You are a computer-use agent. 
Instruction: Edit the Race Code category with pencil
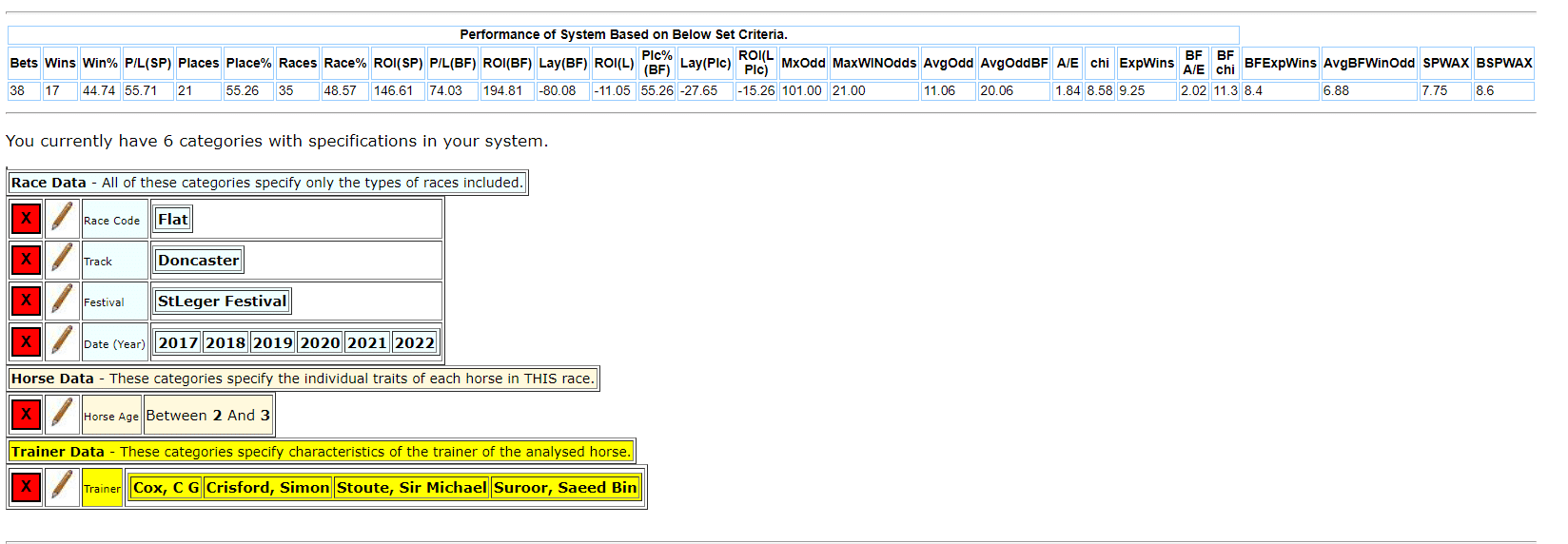pos(62,219)
